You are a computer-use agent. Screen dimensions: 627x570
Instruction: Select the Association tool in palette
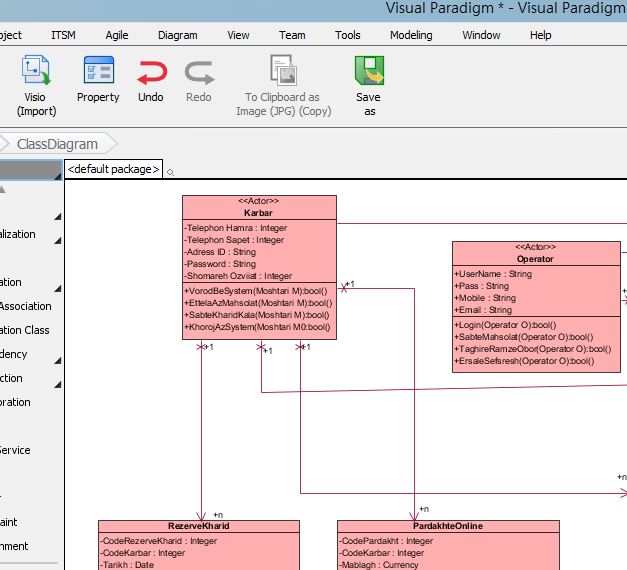(x=26, y=306)
